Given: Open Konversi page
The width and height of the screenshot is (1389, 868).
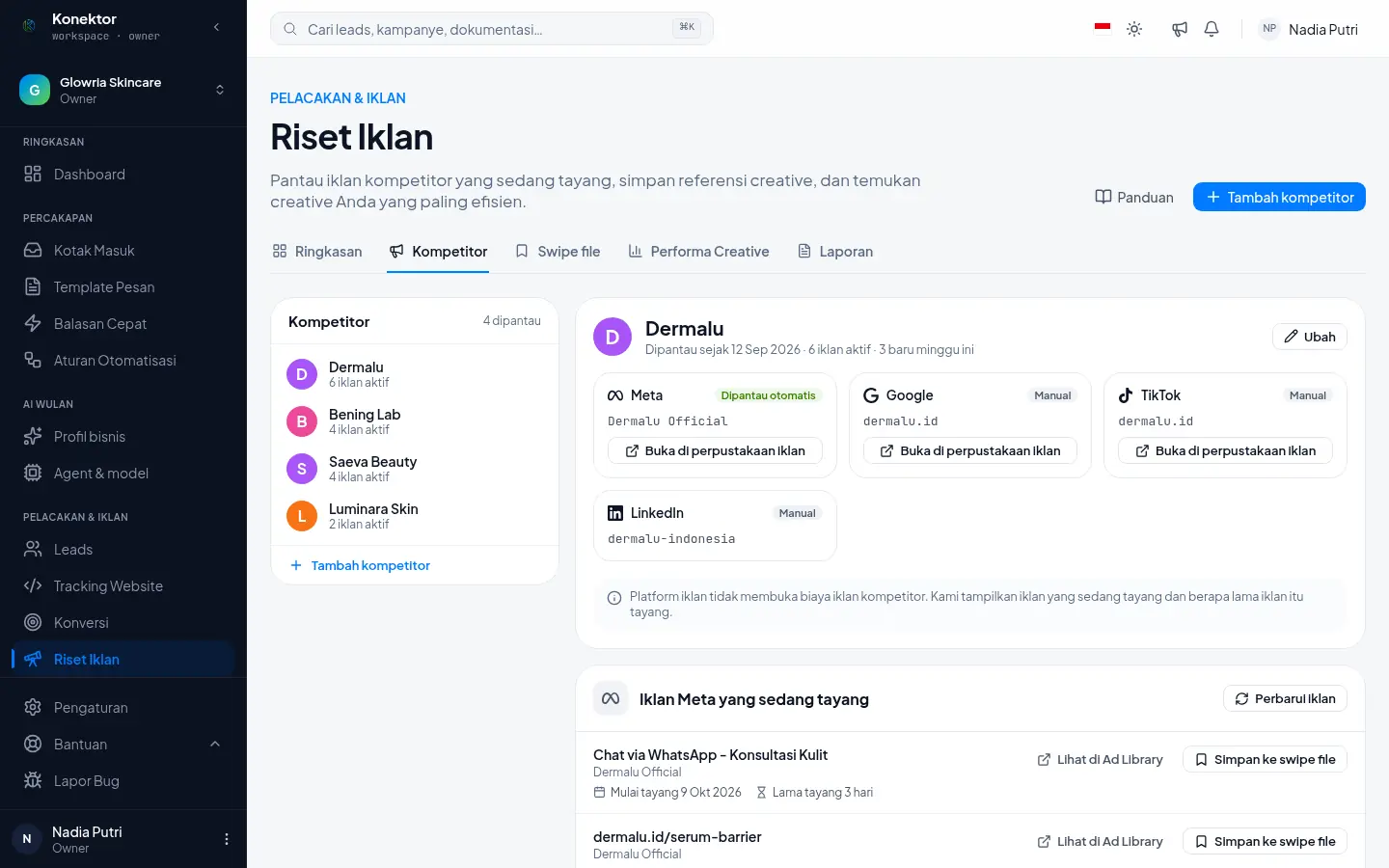Looking at the screenshot, I should pyautogui.click(x=123, y=623).
